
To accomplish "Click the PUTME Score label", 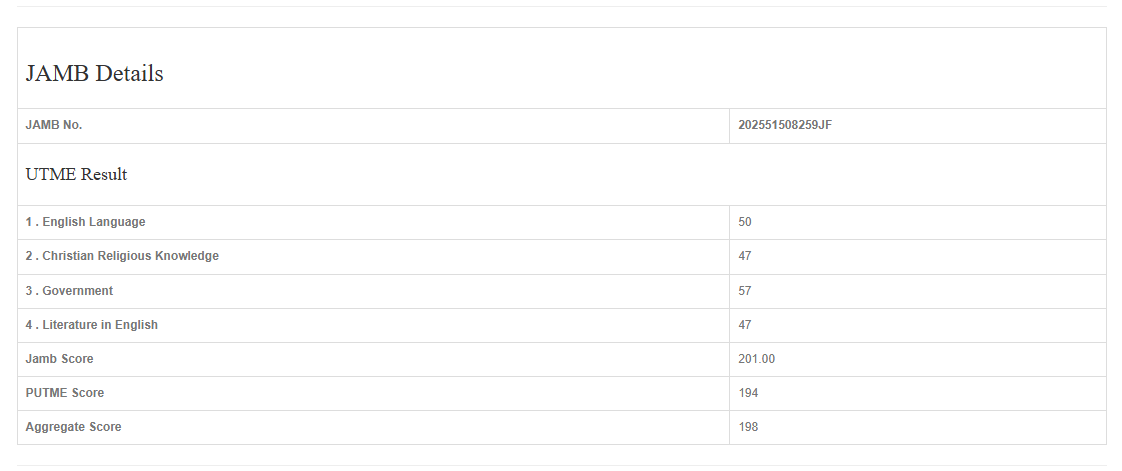I will [x=64, y=393].
